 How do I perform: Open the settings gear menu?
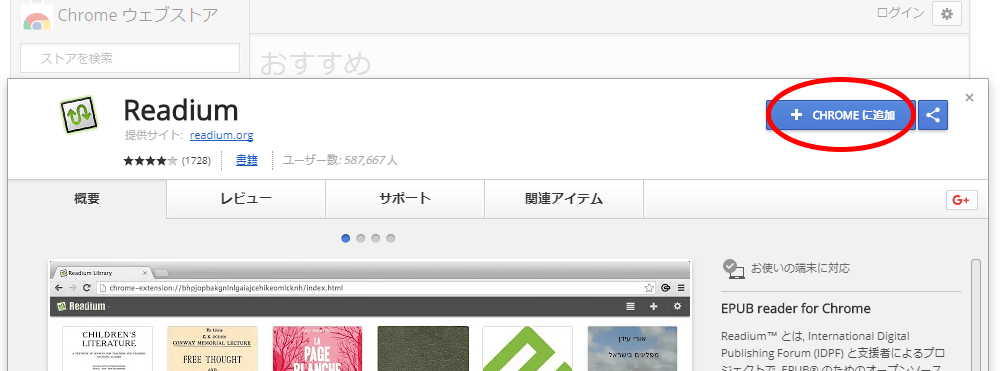pos(946,14)
